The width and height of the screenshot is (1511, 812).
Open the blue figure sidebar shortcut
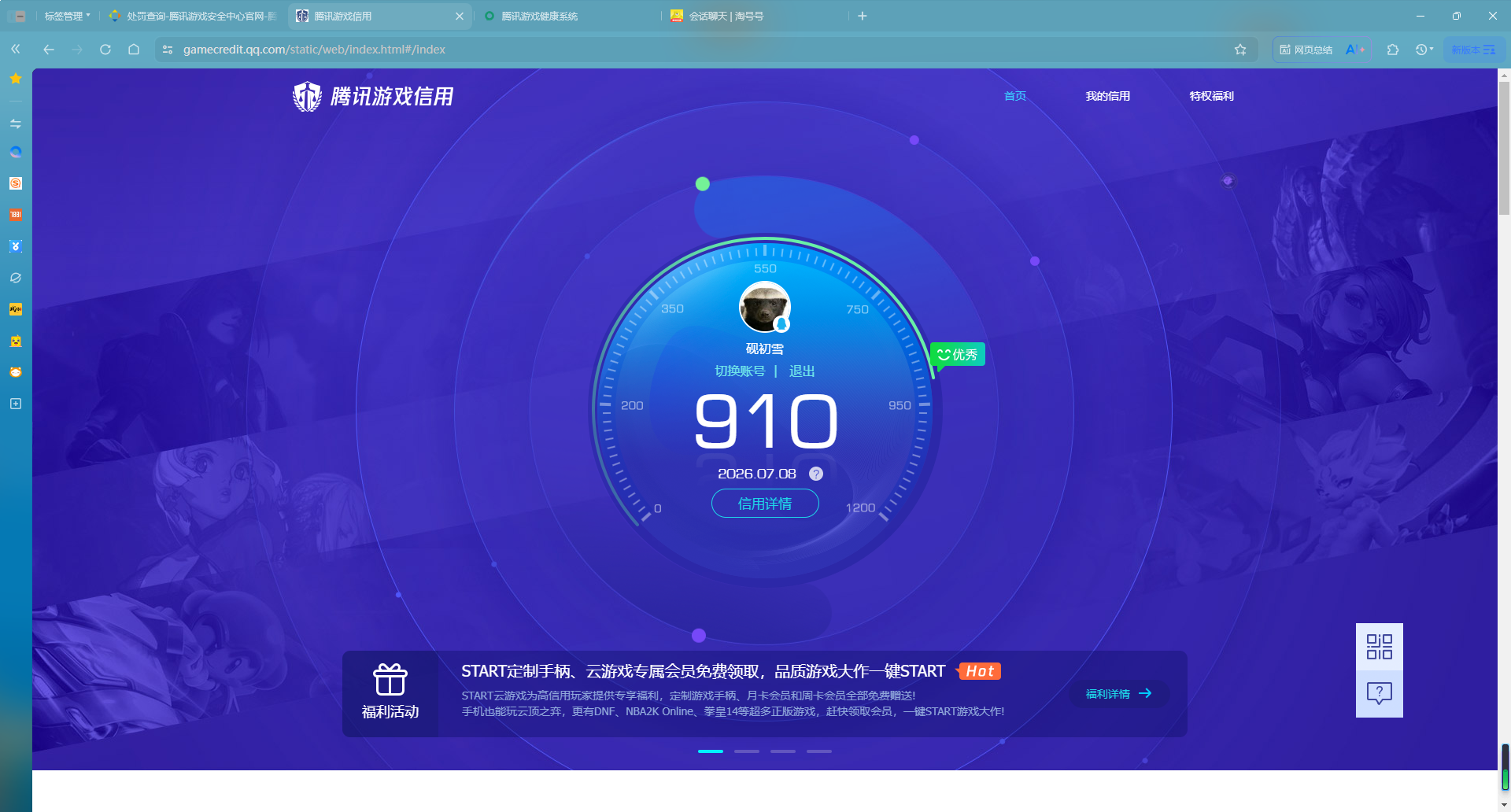point(16,246)
